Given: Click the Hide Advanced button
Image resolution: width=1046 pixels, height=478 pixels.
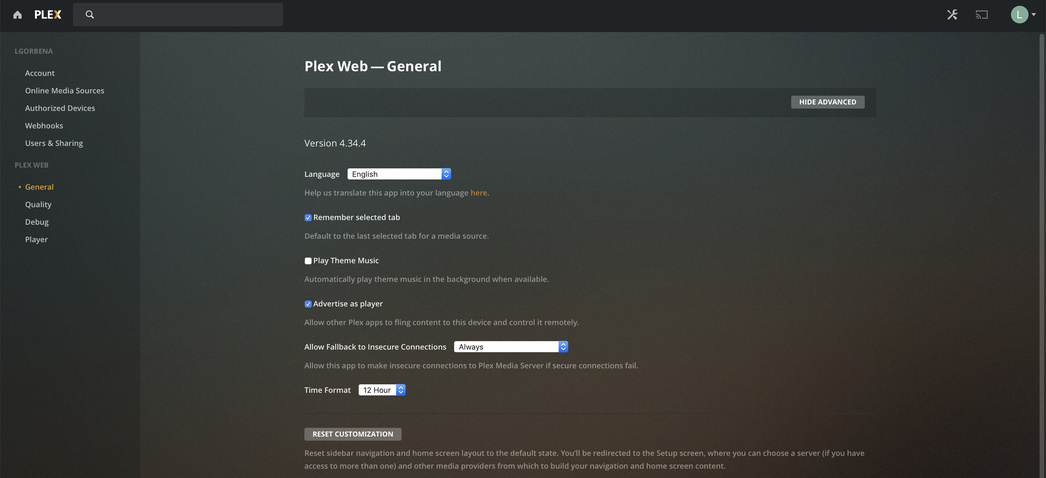Looking at the screenshot, I should click(827, 102).
